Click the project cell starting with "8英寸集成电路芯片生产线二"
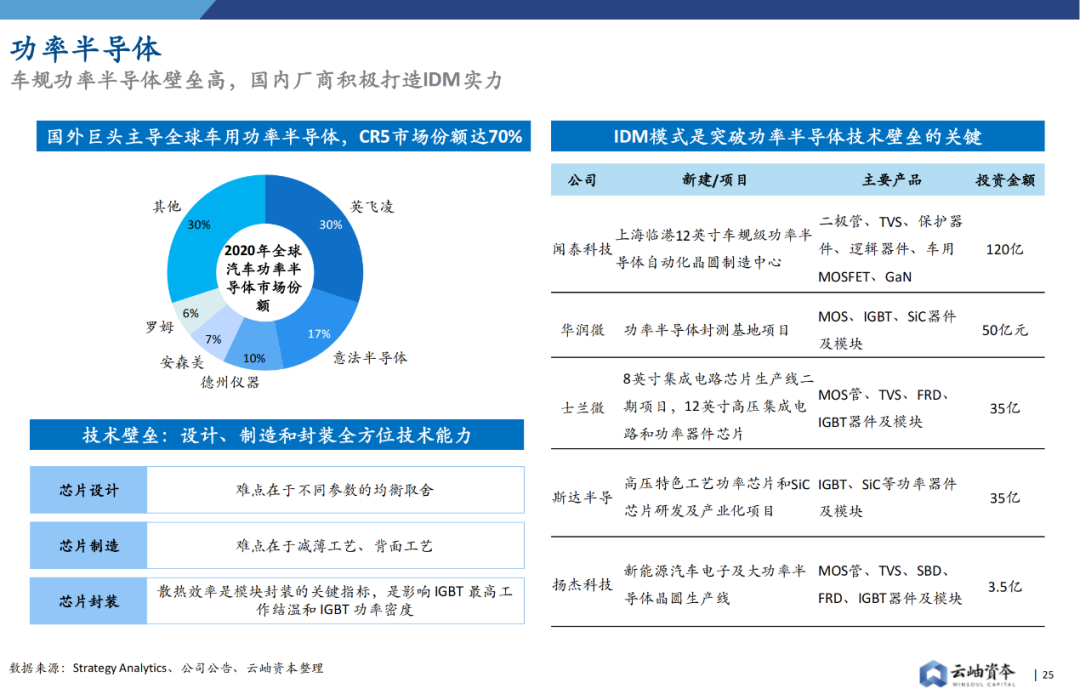The image size is (1080, 694). (718, 406)
